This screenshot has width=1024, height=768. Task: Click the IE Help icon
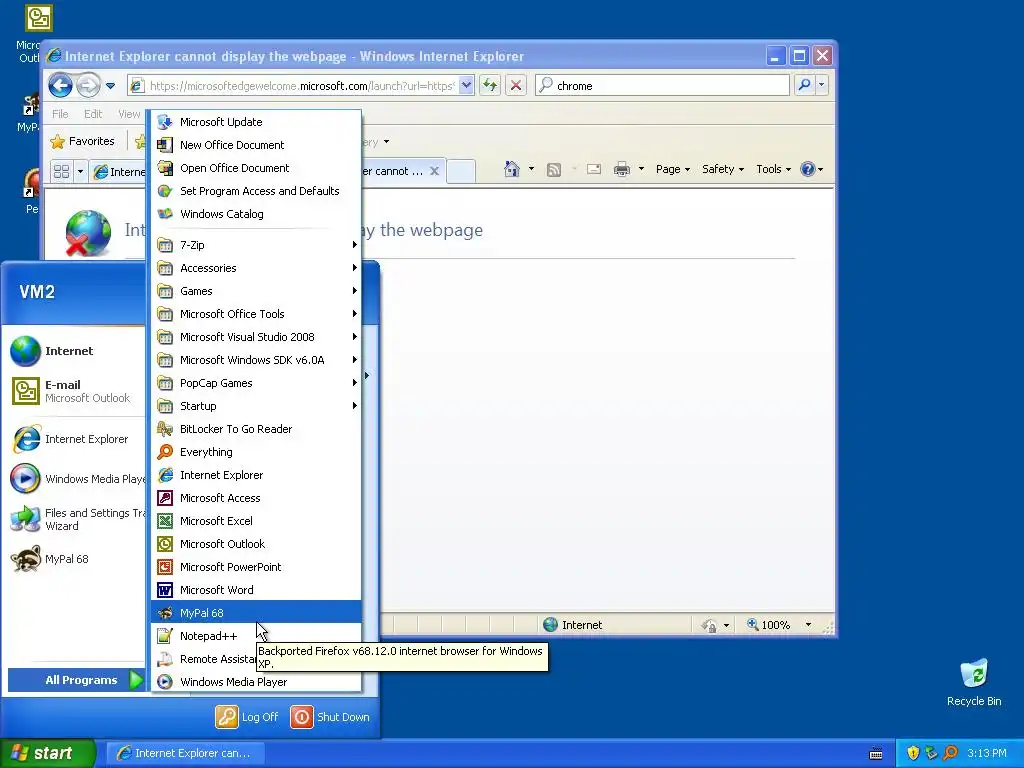click(x=808, y=169)
